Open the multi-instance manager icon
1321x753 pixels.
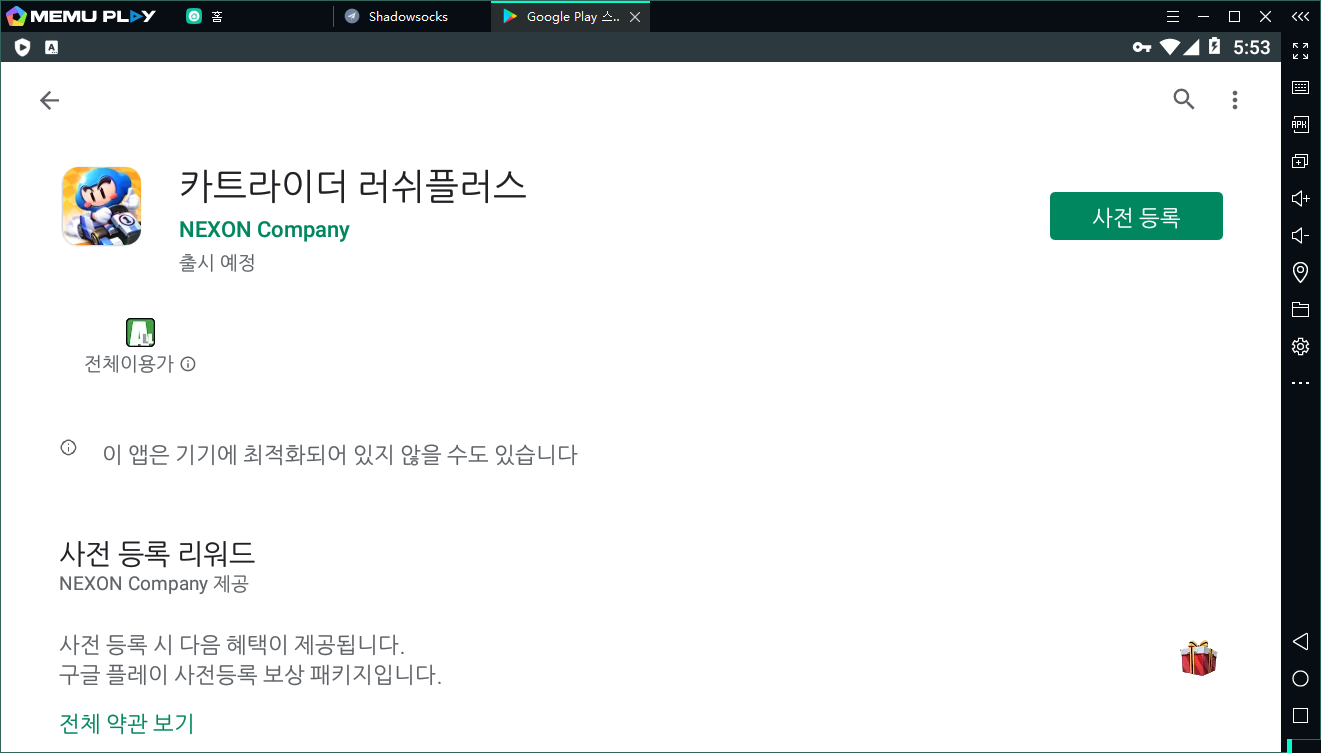(1300, 162)
